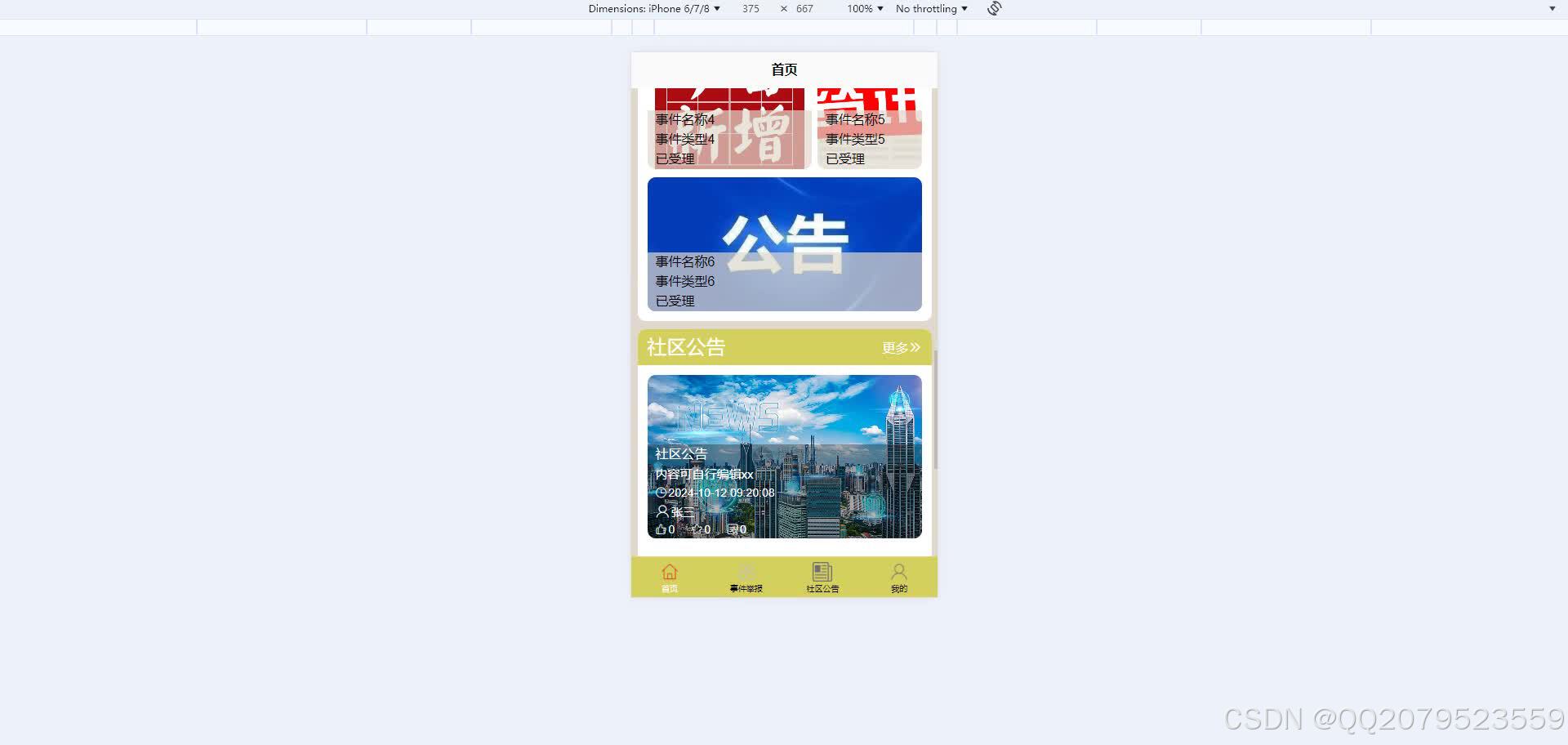Screen dimensions: 1568x745
Task: Click the 内容可自行编辑xx text
Action: coord(704,474)
